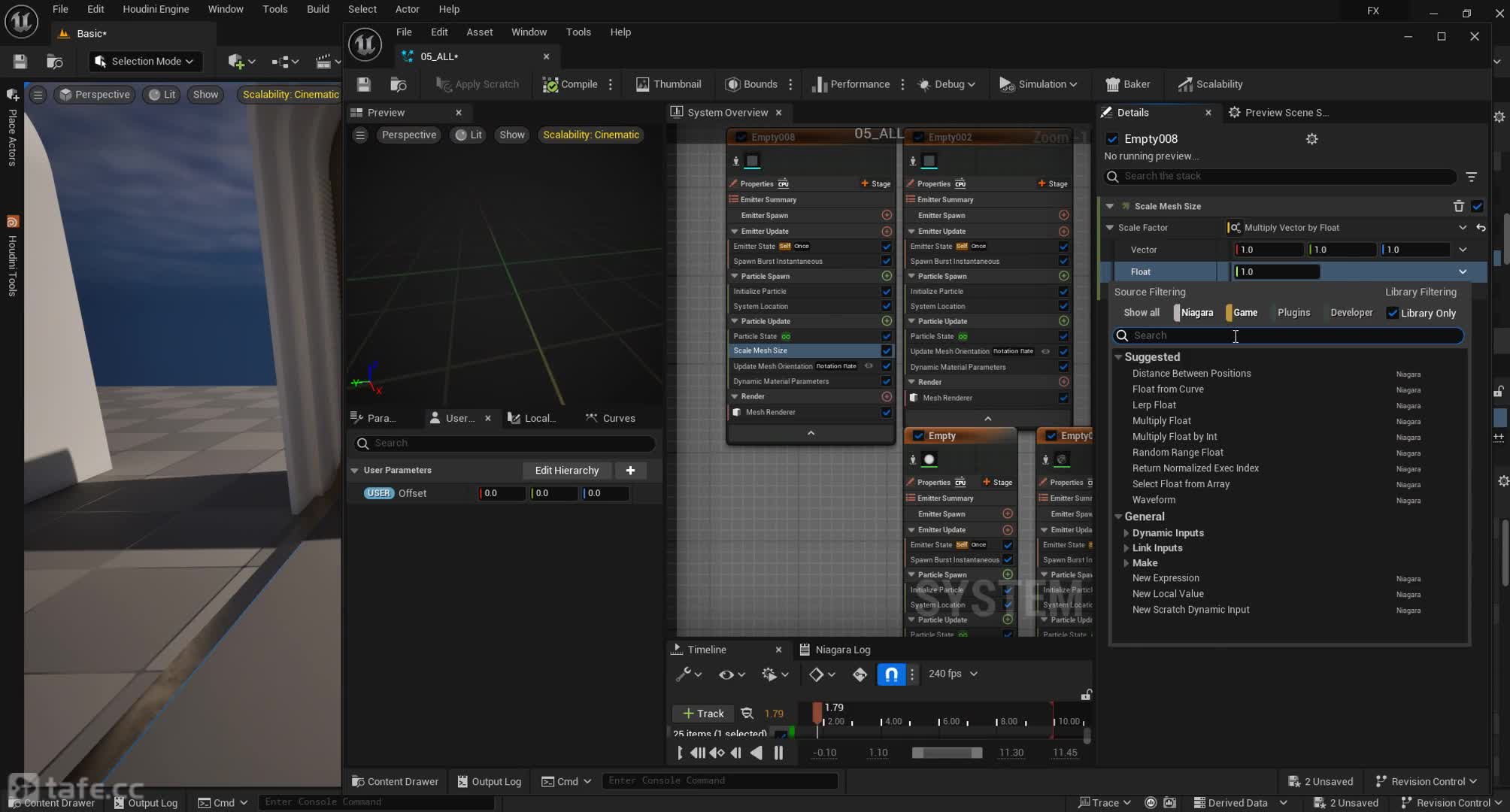Uncheck Scale Mesh Size module in Details

click(x=1478, y=206)
